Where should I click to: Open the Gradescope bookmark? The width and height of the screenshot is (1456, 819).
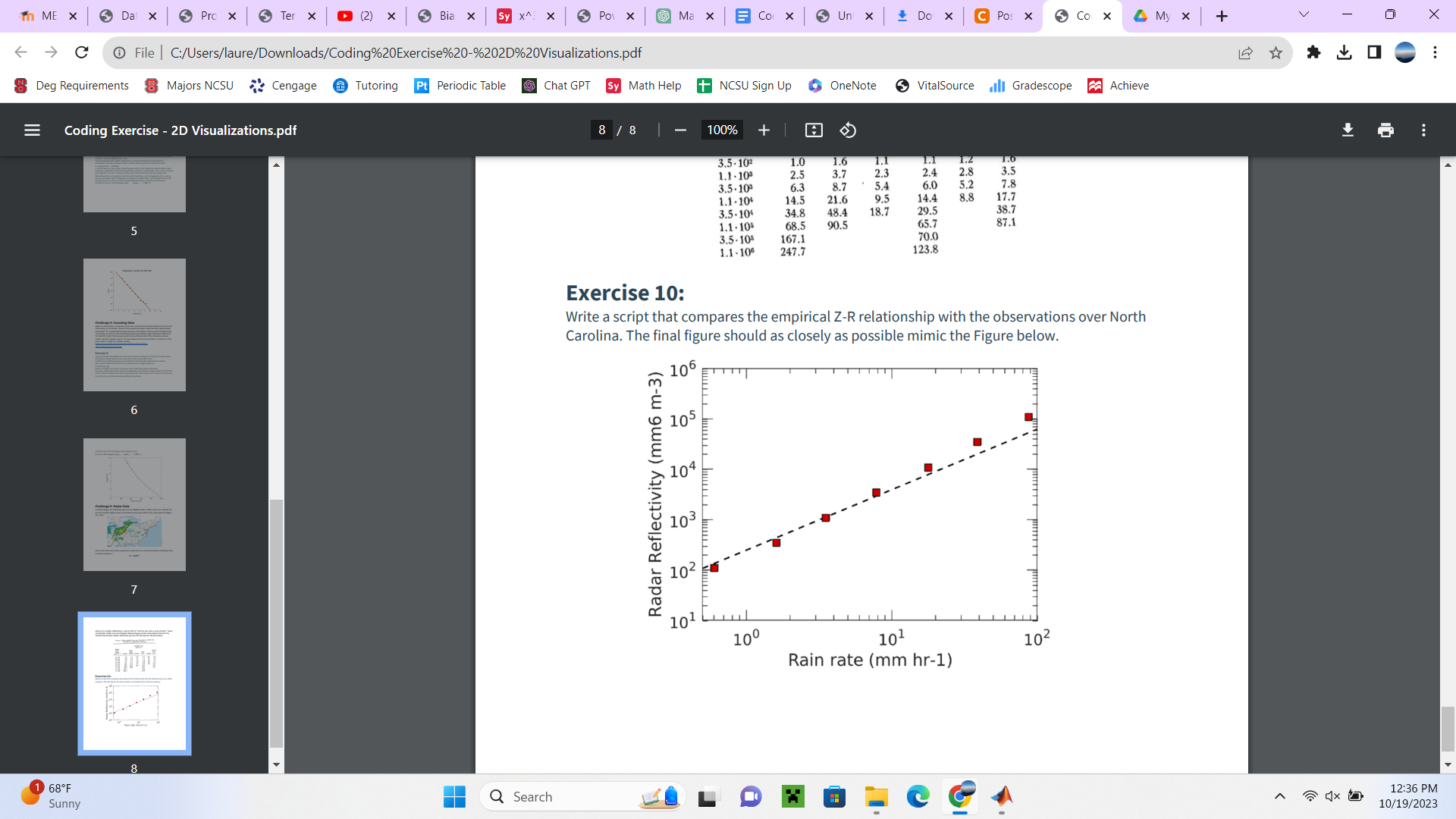point(1031,86)
